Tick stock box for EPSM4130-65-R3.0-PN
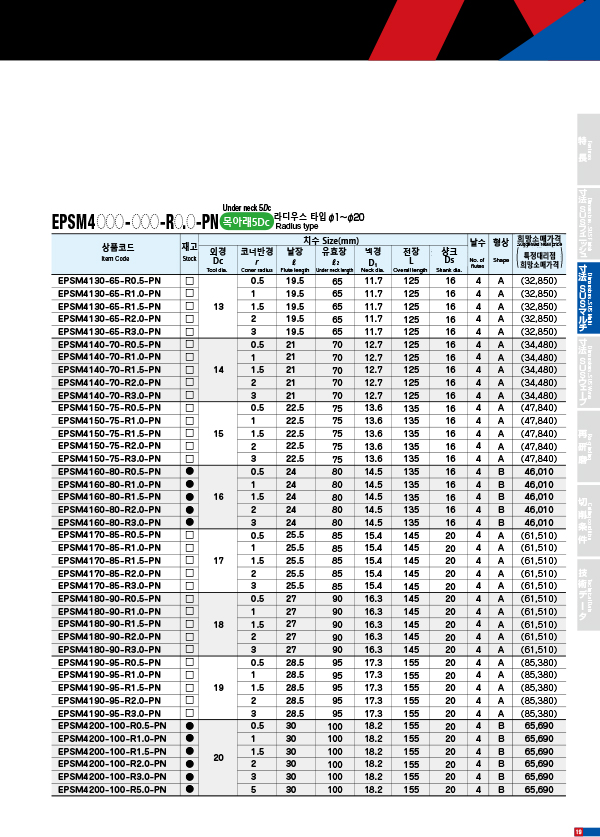The width and height of the screenshot is (600, 837). coord(190,331)
